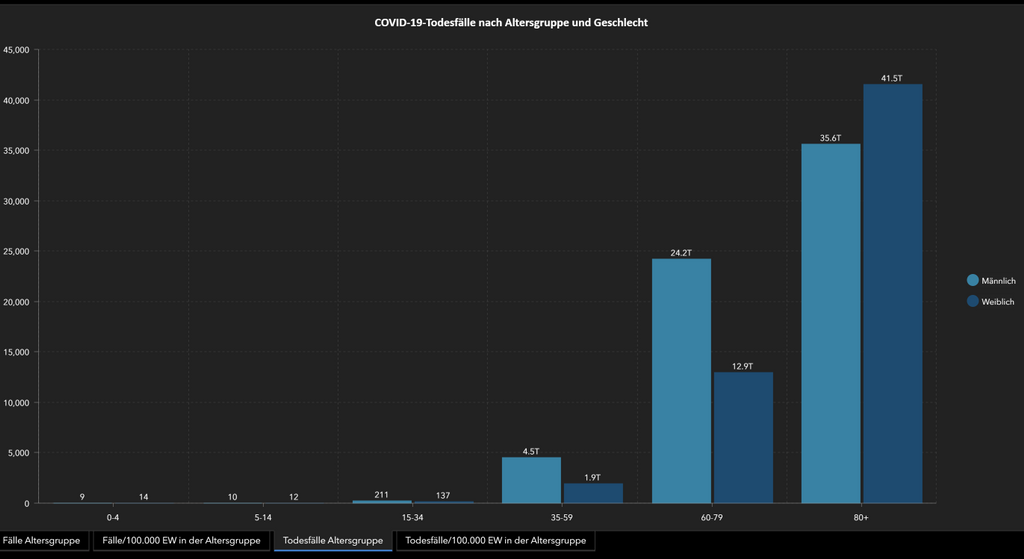The image size is (1024, 559).
Task: Click the 60-79 age group axis label
Action: [x=712, y=517]
